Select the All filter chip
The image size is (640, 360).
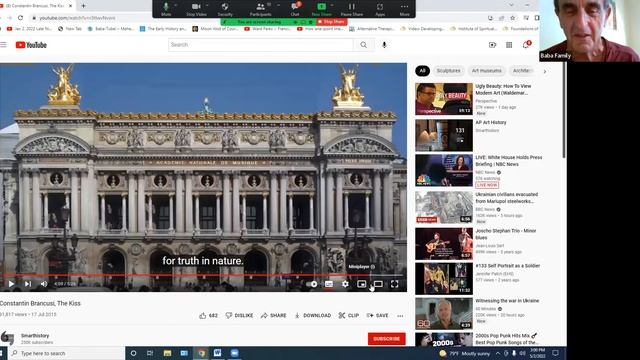tap(422, 71)
